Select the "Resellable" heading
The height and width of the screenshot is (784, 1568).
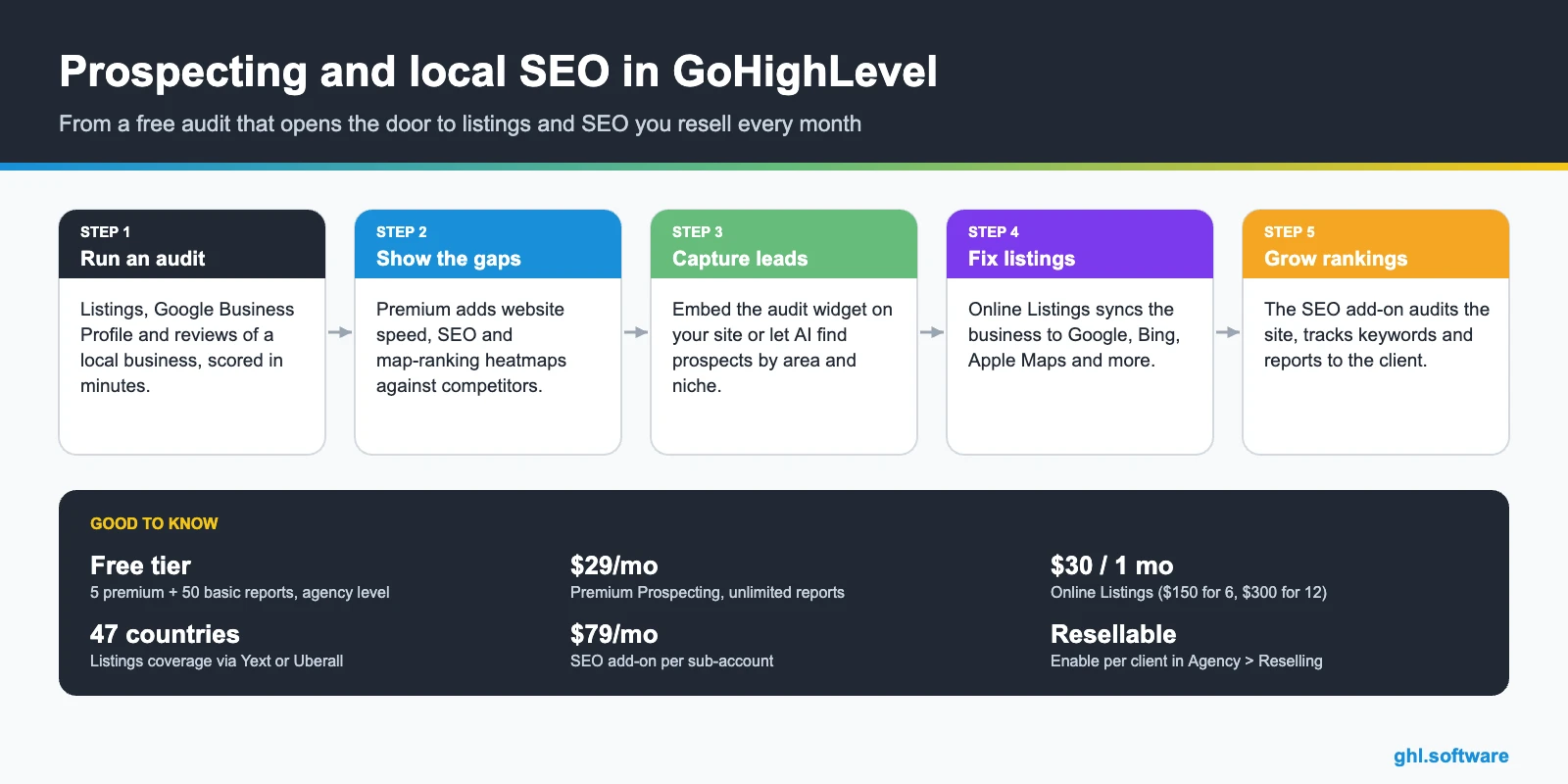pos(1113,634)
